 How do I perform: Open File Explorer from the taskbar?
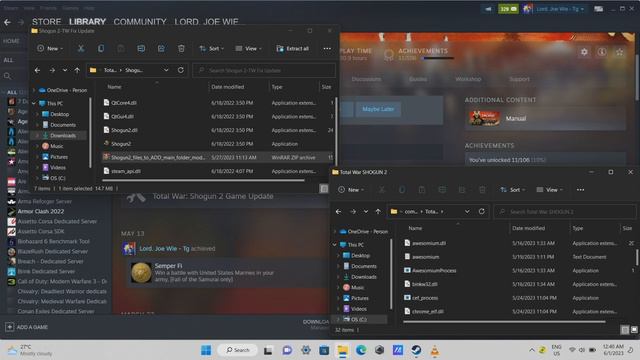(x=342, y=350)
